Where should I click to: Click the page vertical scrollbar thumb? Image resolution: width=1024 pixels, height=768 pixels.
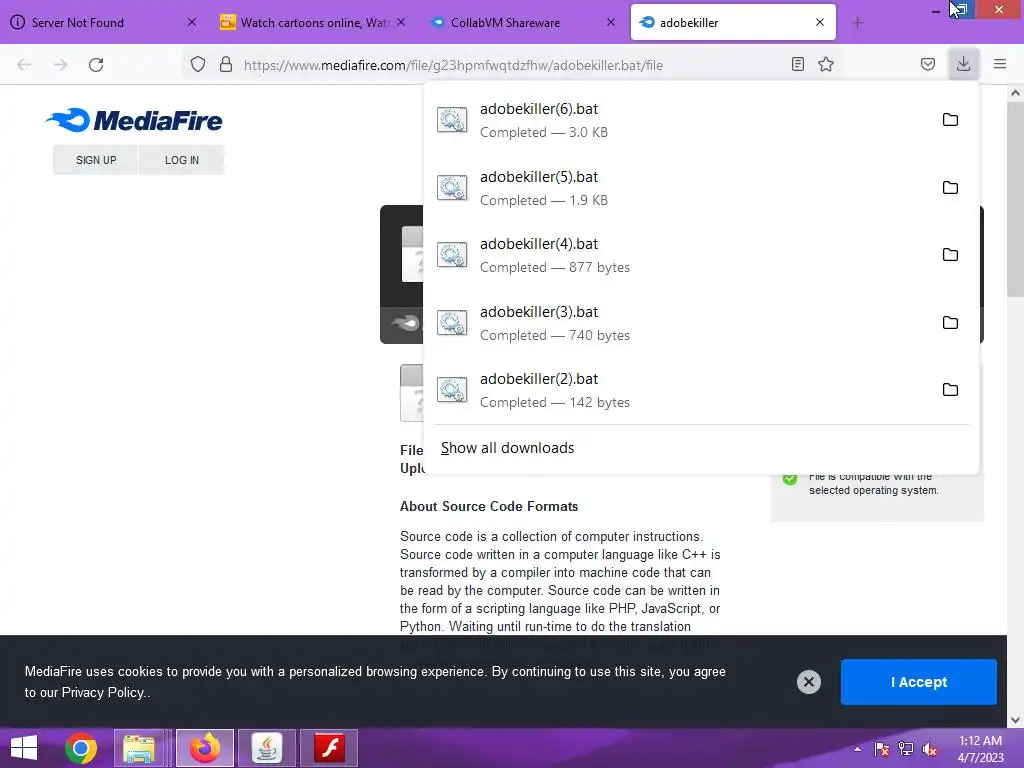1015,199
